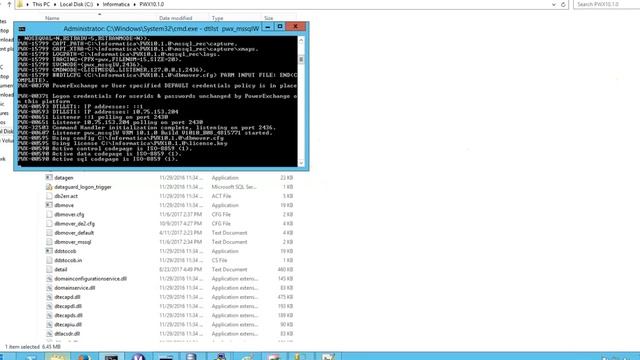640x360 pixels.
Task: Select the dbmover_mssql text document icon
Action: pos(49,242)
